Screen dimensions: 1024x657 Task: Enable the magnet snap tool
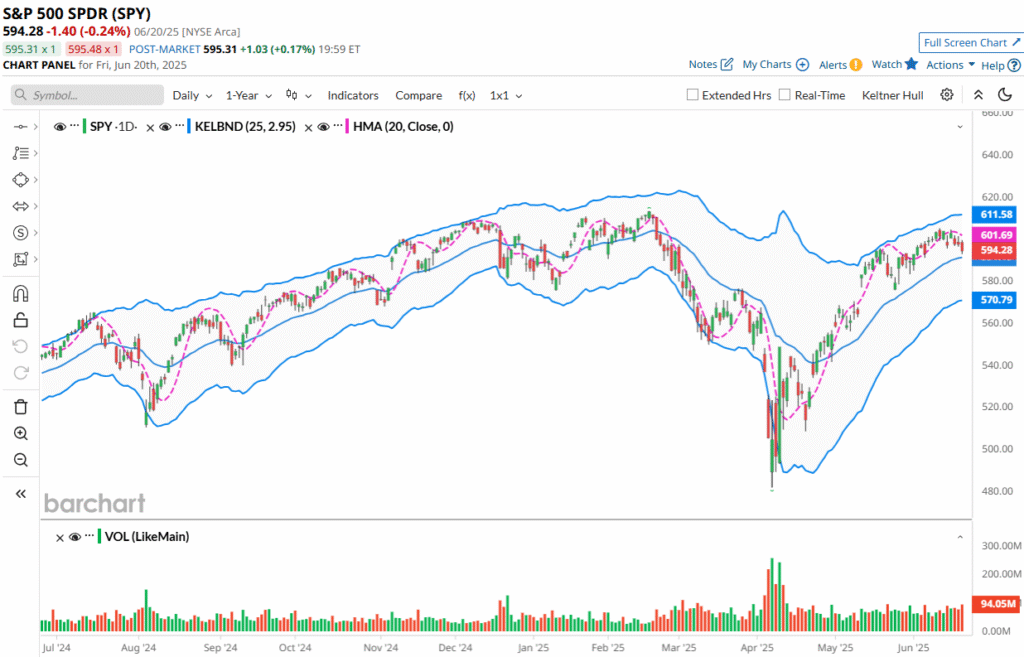(x=20, y=294)
